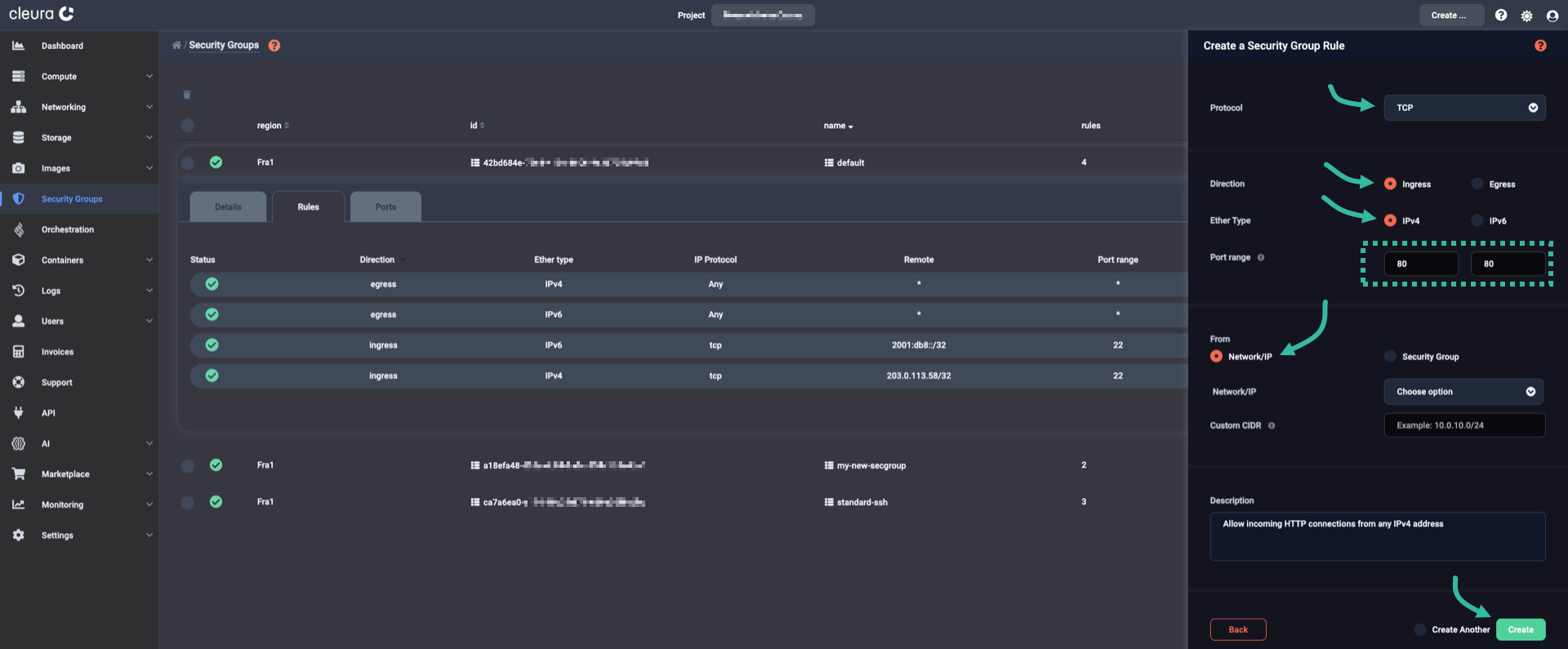Click the Custom CIDR info icon
This screenshot has width=1568, height=649.
(1272, 425)
